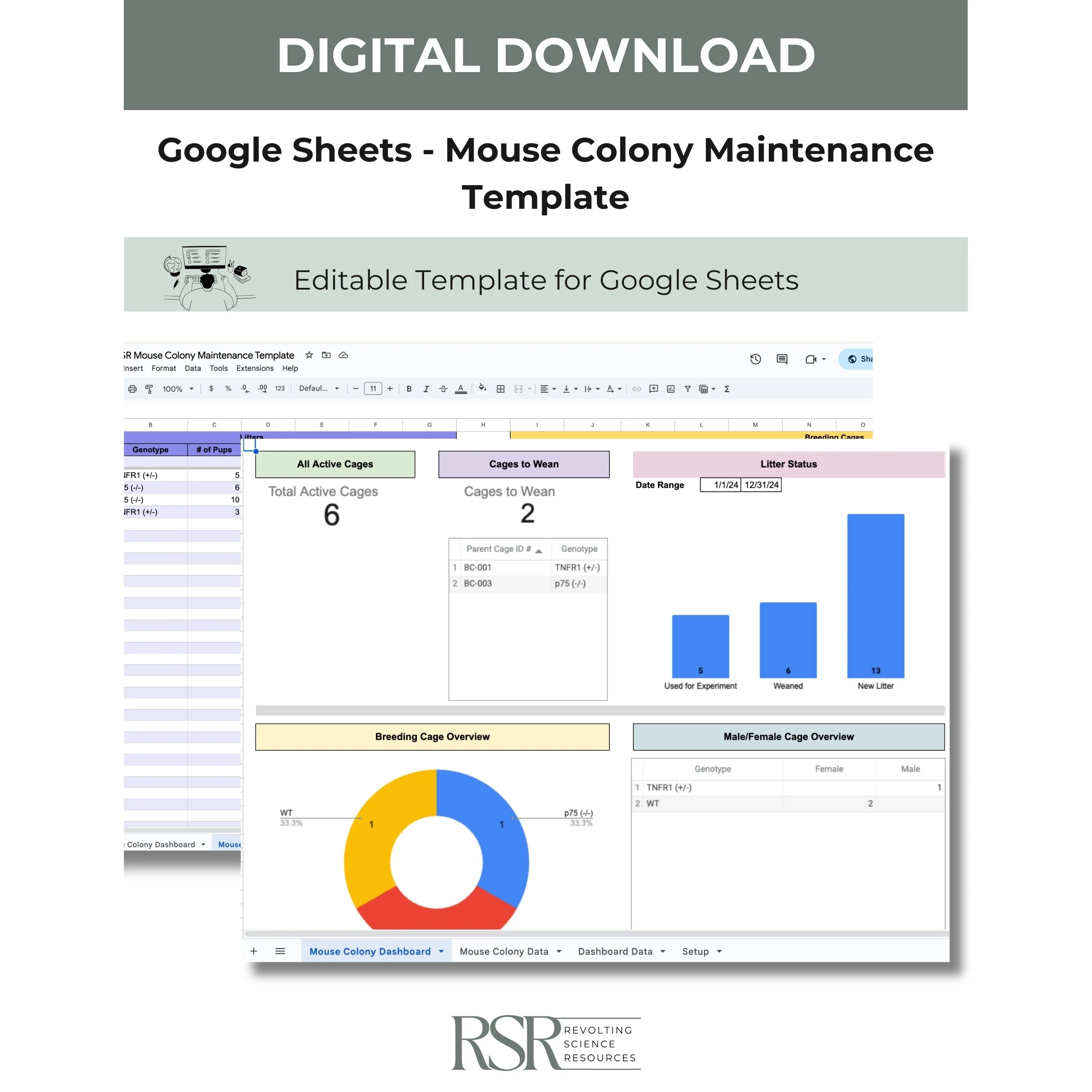Toggle italic formatting

pyautogui.click(x=425, y=389)
